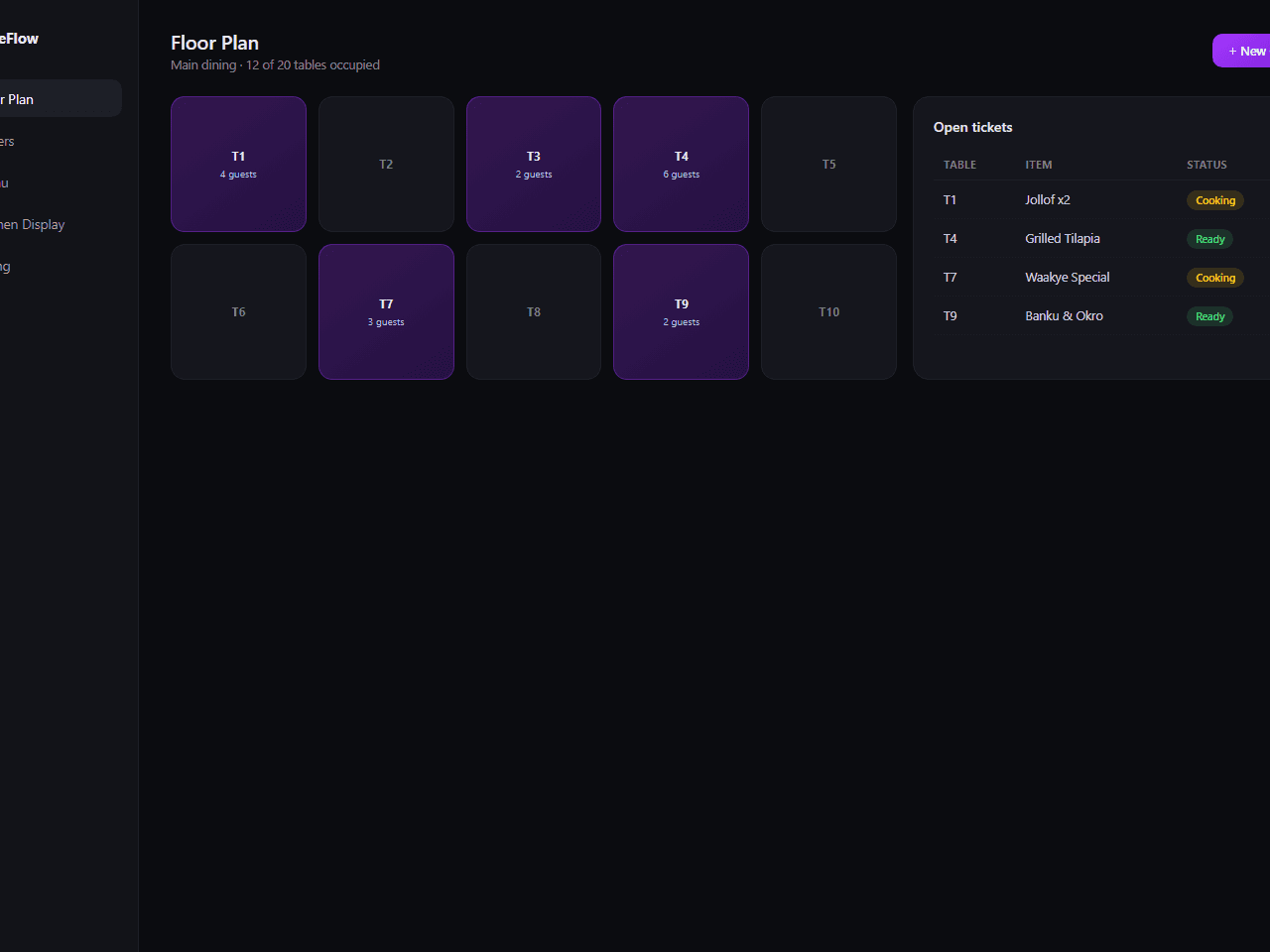
Task: Open table T4 with 6 guests
Action: click(681, 164)
